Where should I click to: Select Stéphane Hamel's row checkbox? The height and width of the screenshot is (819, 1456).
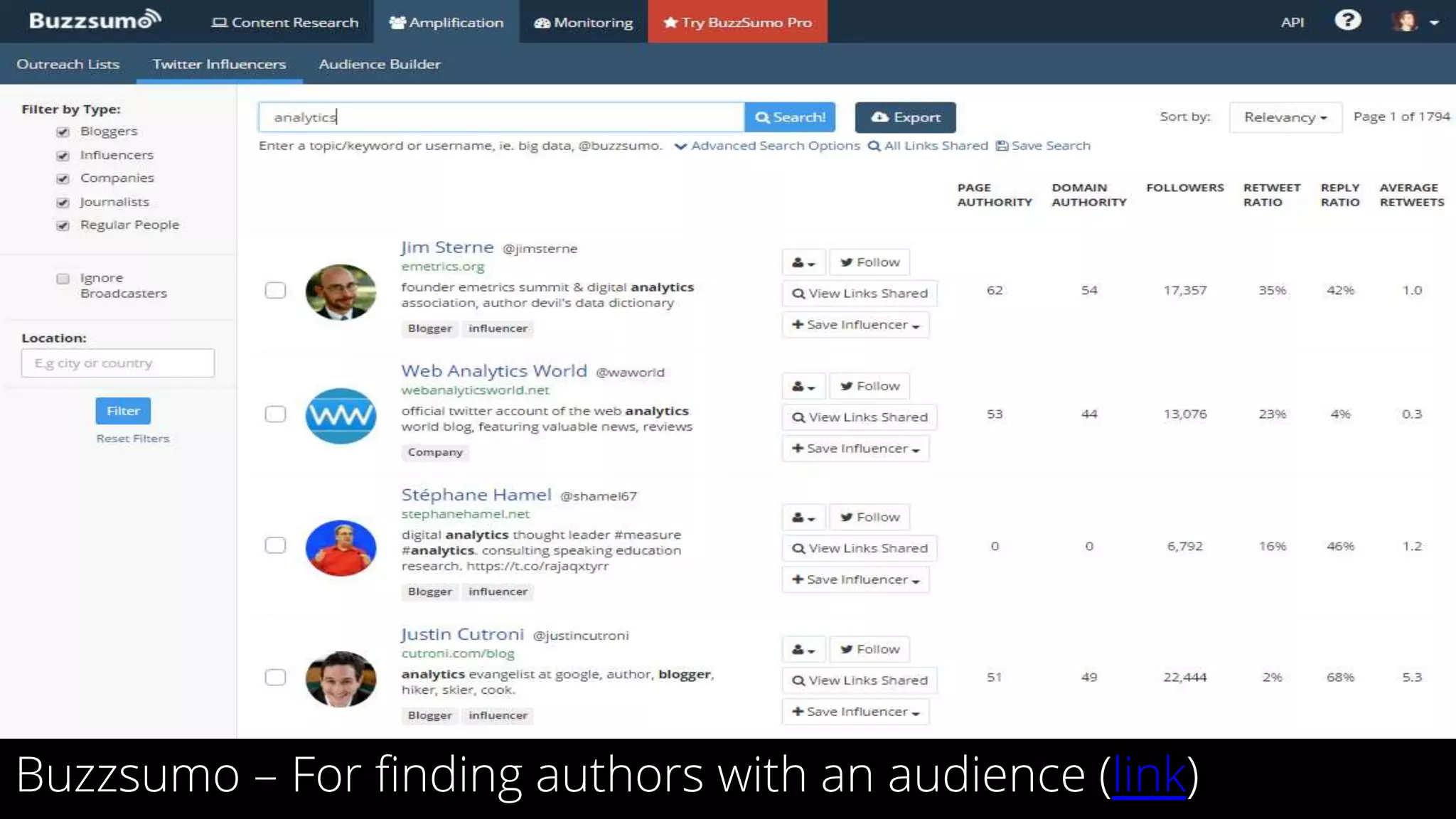tap(275, 545)
